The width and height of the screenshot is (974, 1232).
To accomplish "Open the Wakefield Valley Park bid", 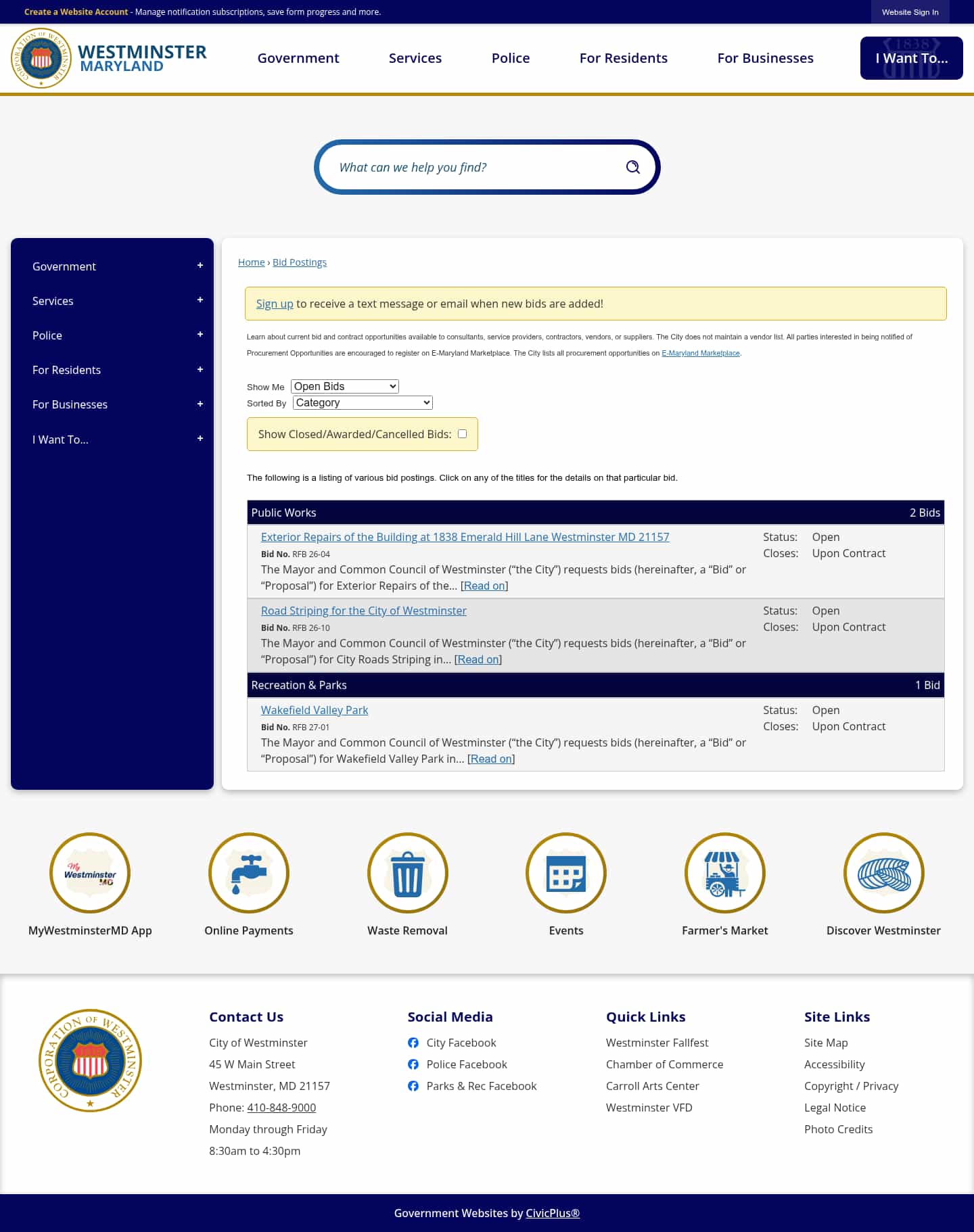I will (315, 710).
